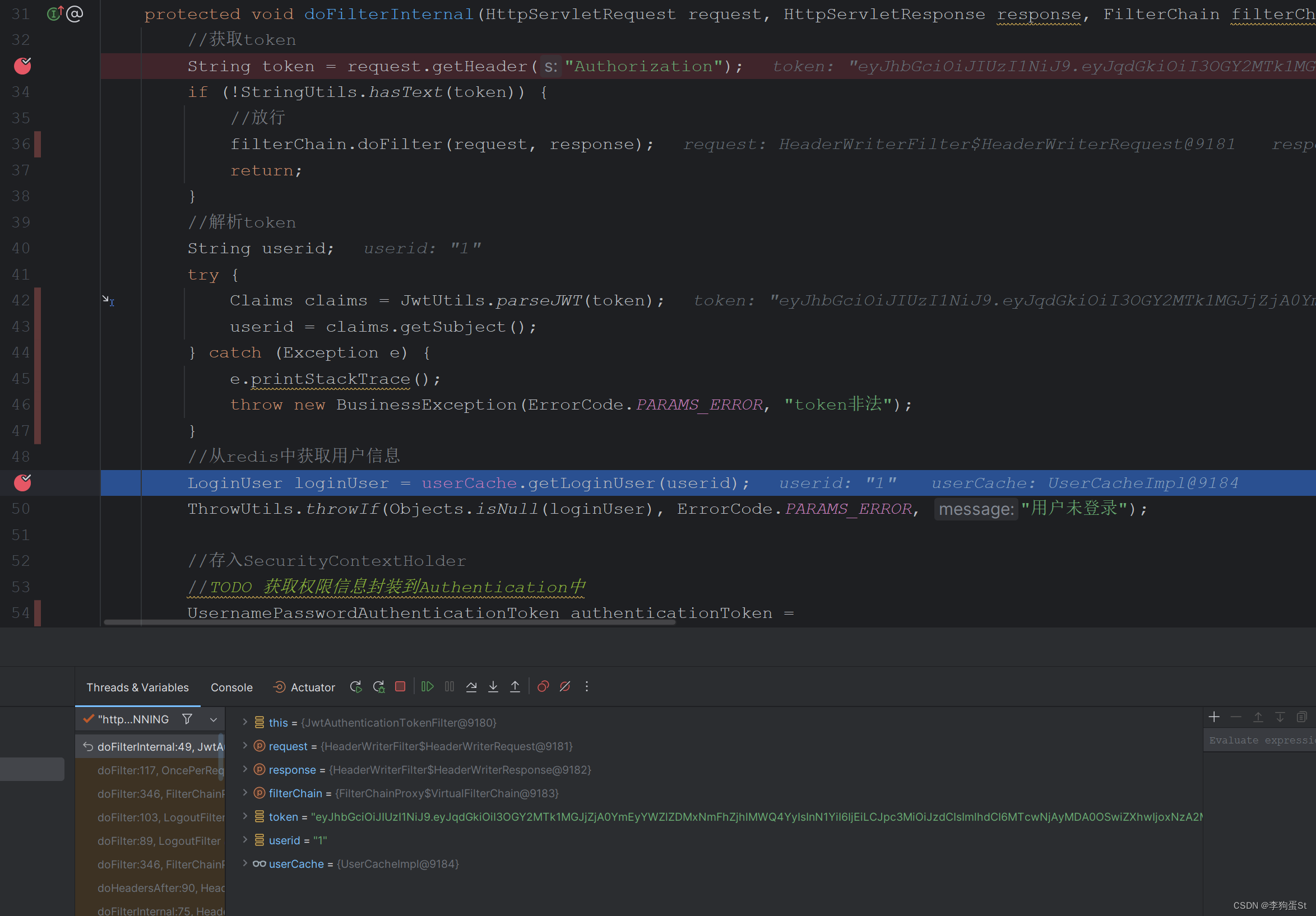Switch to the Threads & Variables tab
Screen dimensions: 1316x916
pos(137,687)
